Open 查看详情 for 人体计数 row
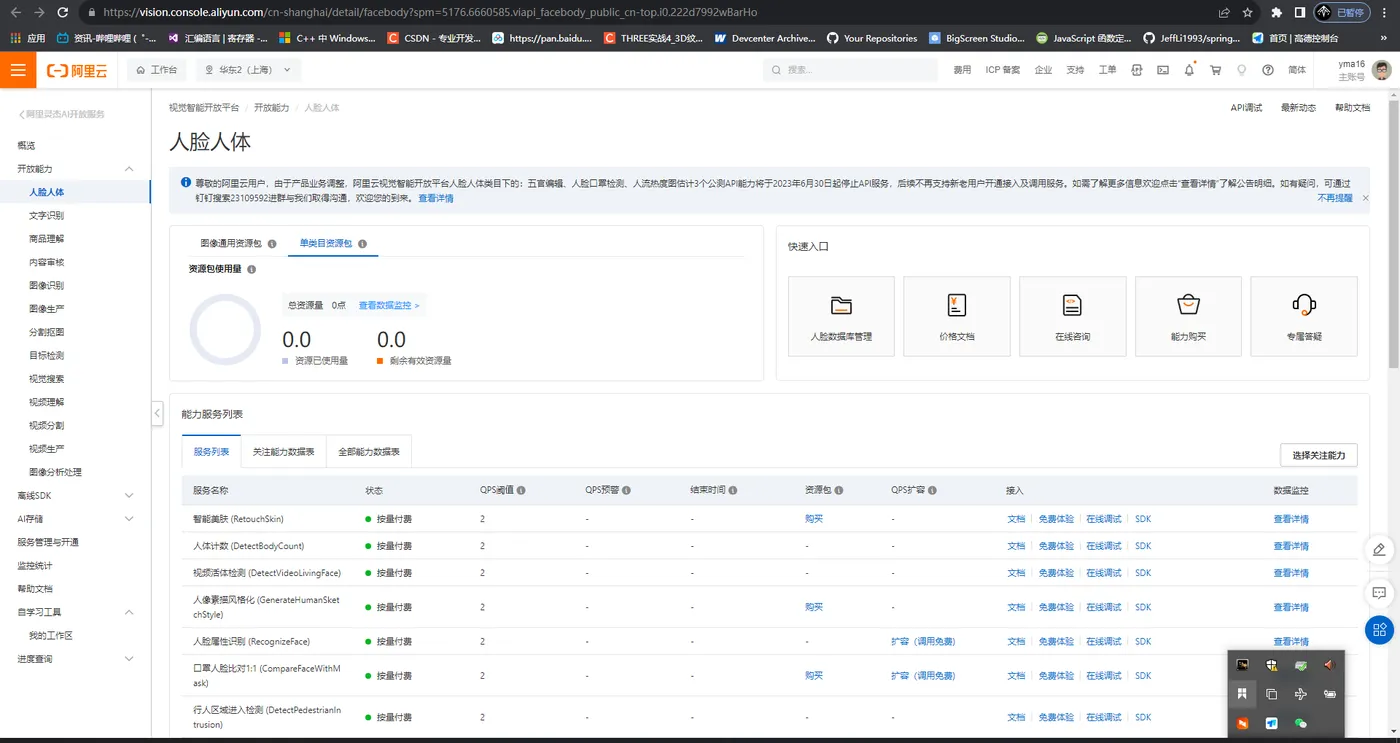1400x743 pixels. [1291, 546]
